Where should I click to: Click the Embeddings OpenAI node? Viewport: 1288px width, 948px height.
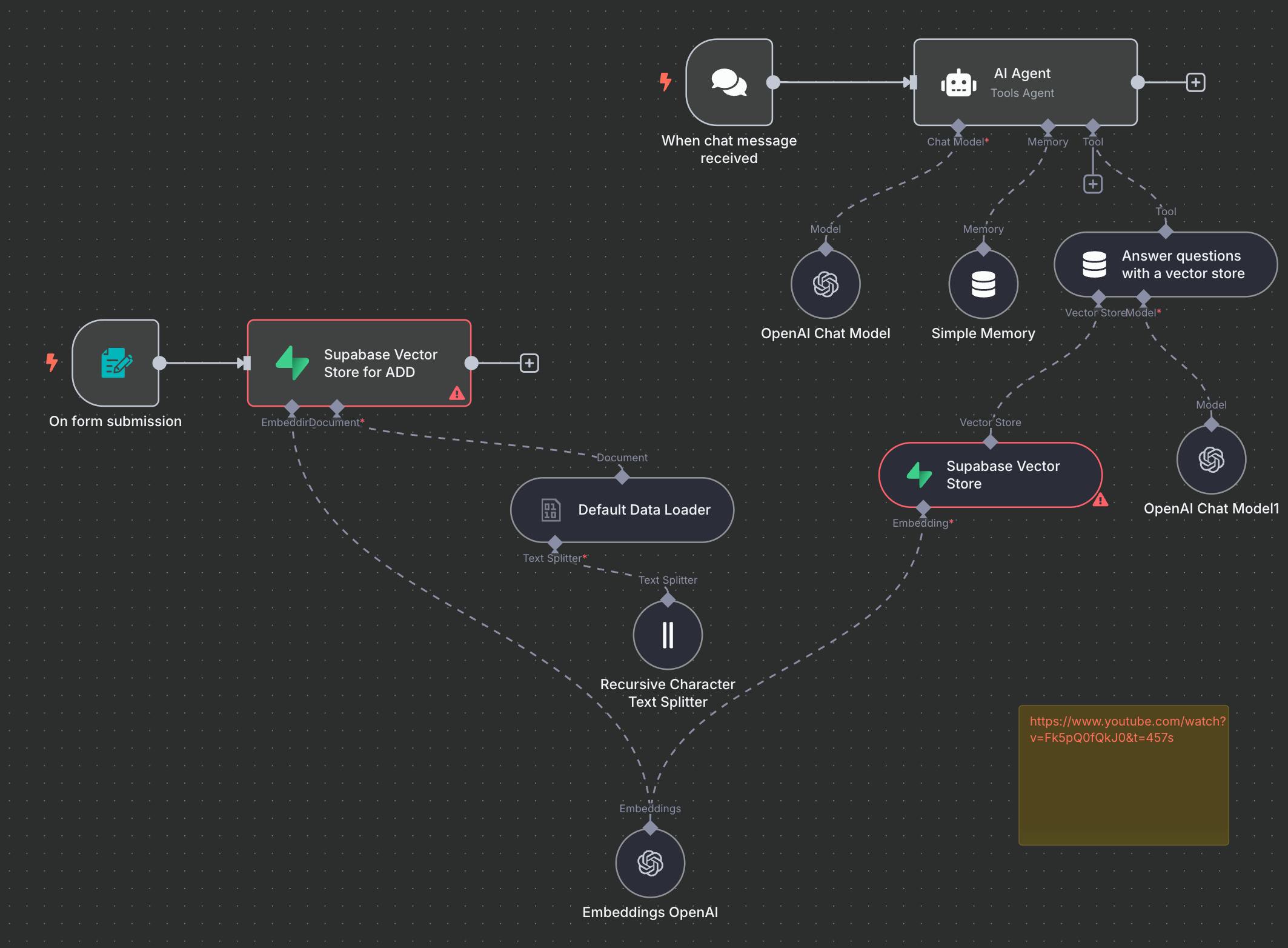(x=650, y=863)
